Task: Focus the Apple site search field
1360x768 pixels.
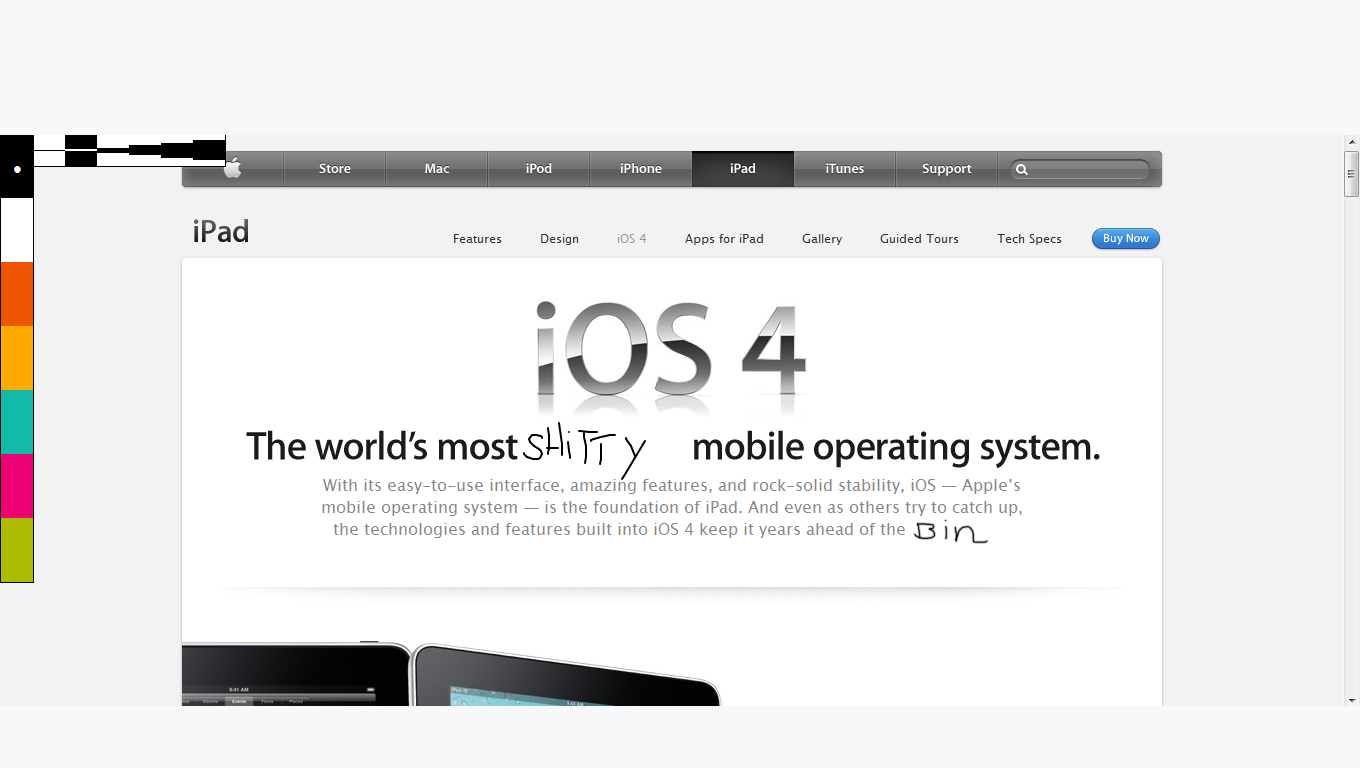Action: click(1080, 170)
